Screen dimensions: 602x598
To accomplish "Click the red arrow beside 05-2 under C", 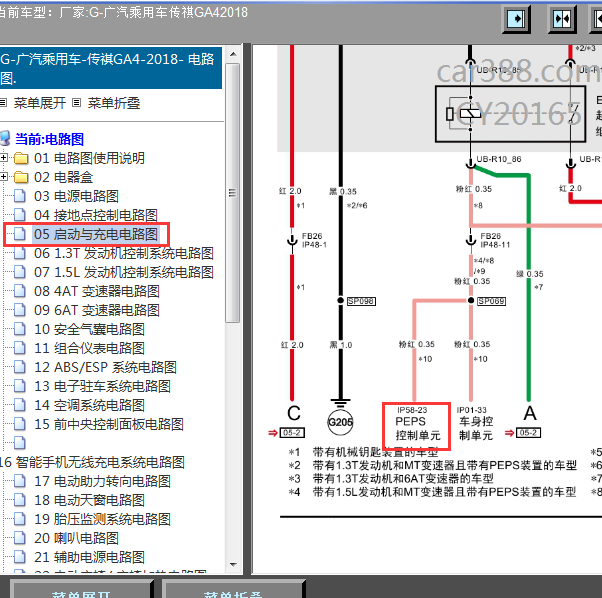I will pyautogui.click(x=273, y=433).
